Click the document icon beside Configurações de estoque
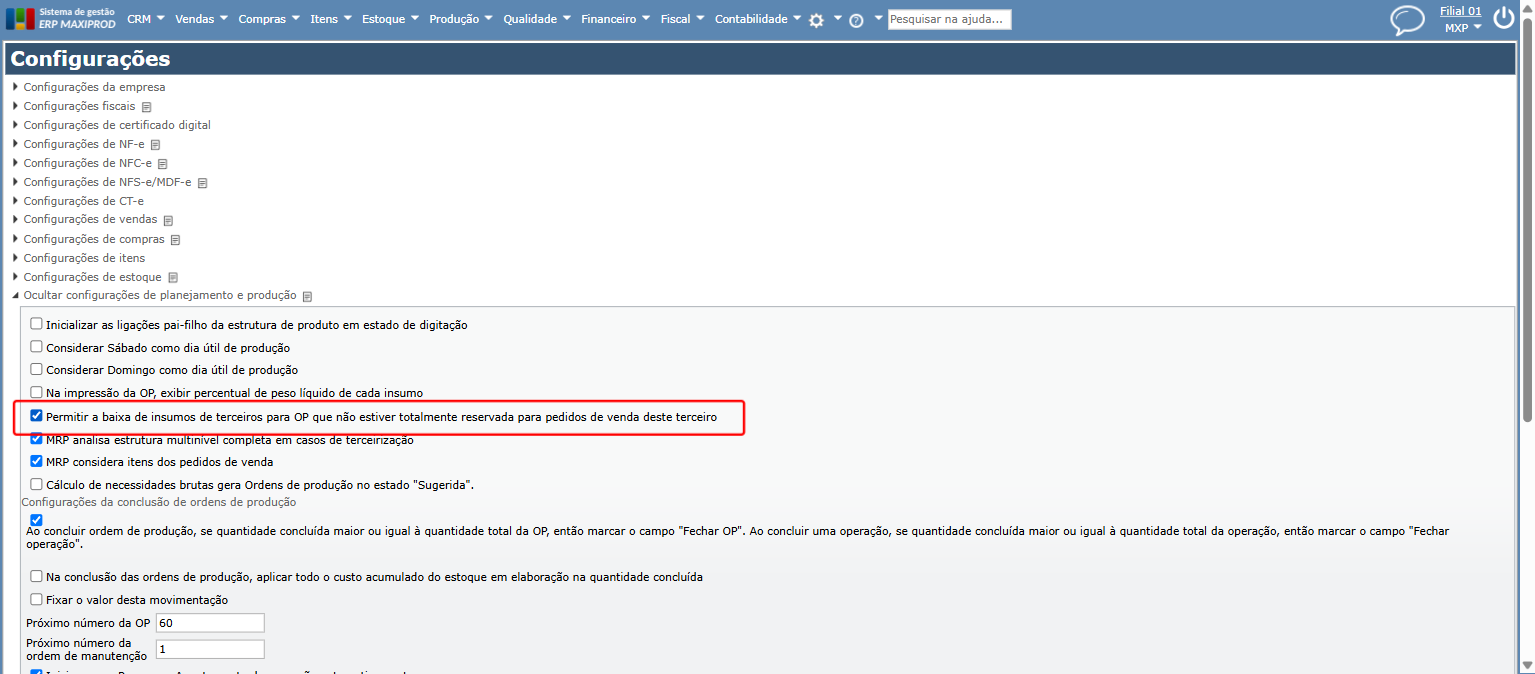 click(172, 278)
